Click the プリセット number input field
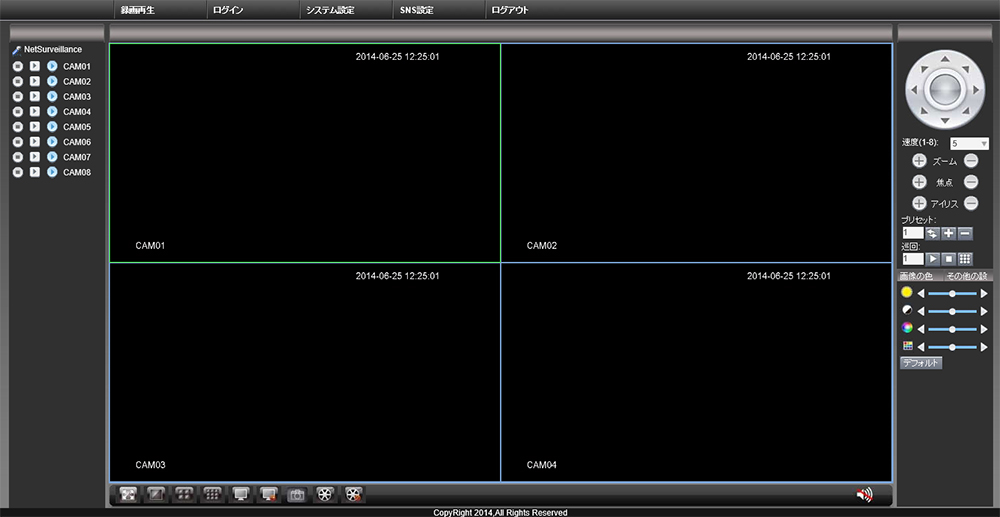This screenshot has width=1000, height=517. click(x=913, y=234)
